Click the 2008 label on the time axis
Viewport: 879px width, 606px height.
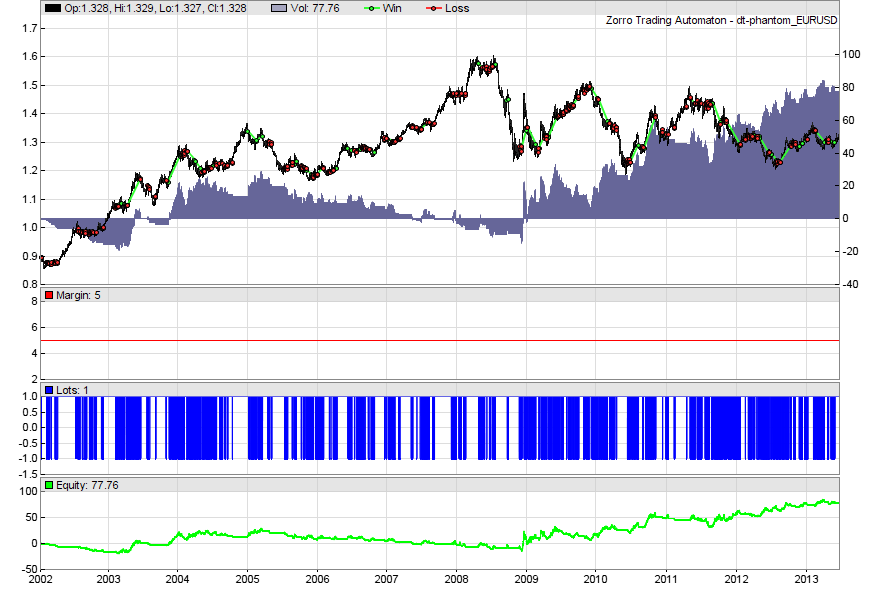click(456, 579)
